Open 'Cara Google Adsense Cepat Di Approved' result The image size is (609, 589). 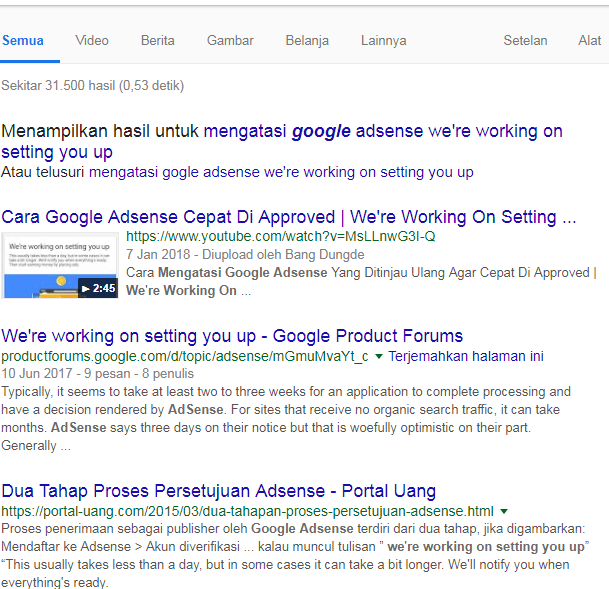point(289,217)
